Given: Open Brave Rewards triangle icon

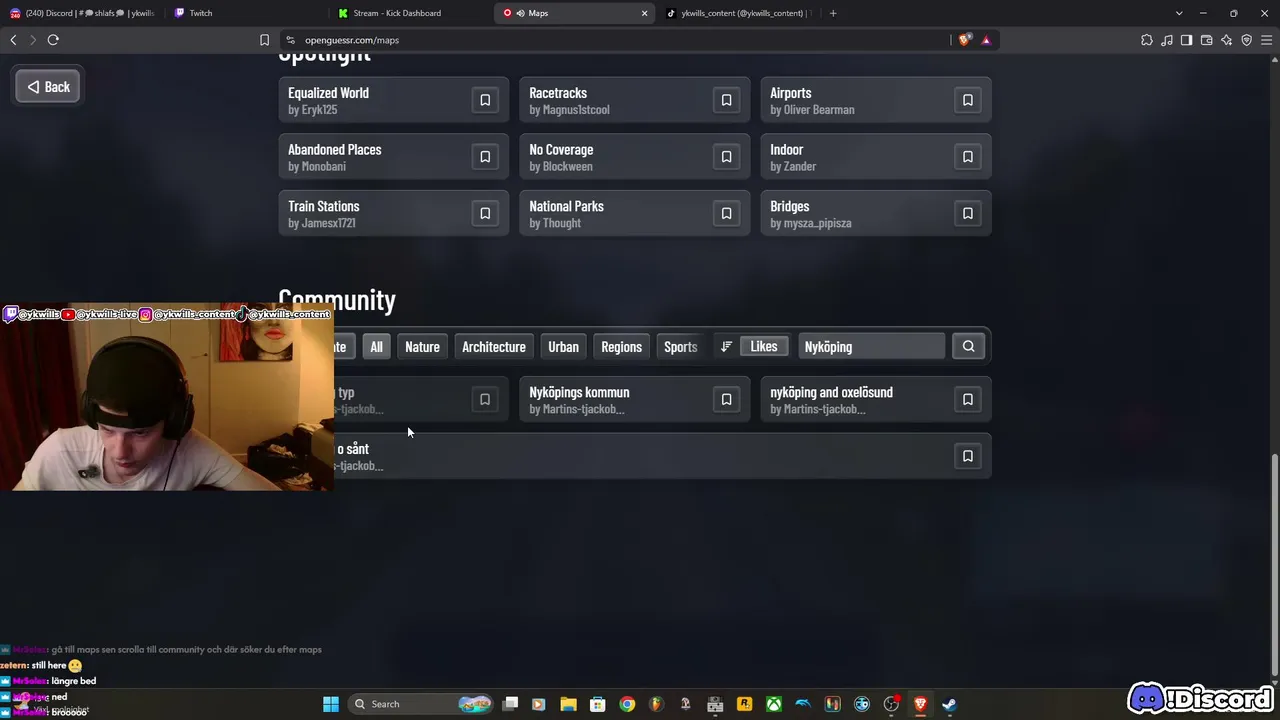Looking at the screenshot, I should (x=986, y=40).
